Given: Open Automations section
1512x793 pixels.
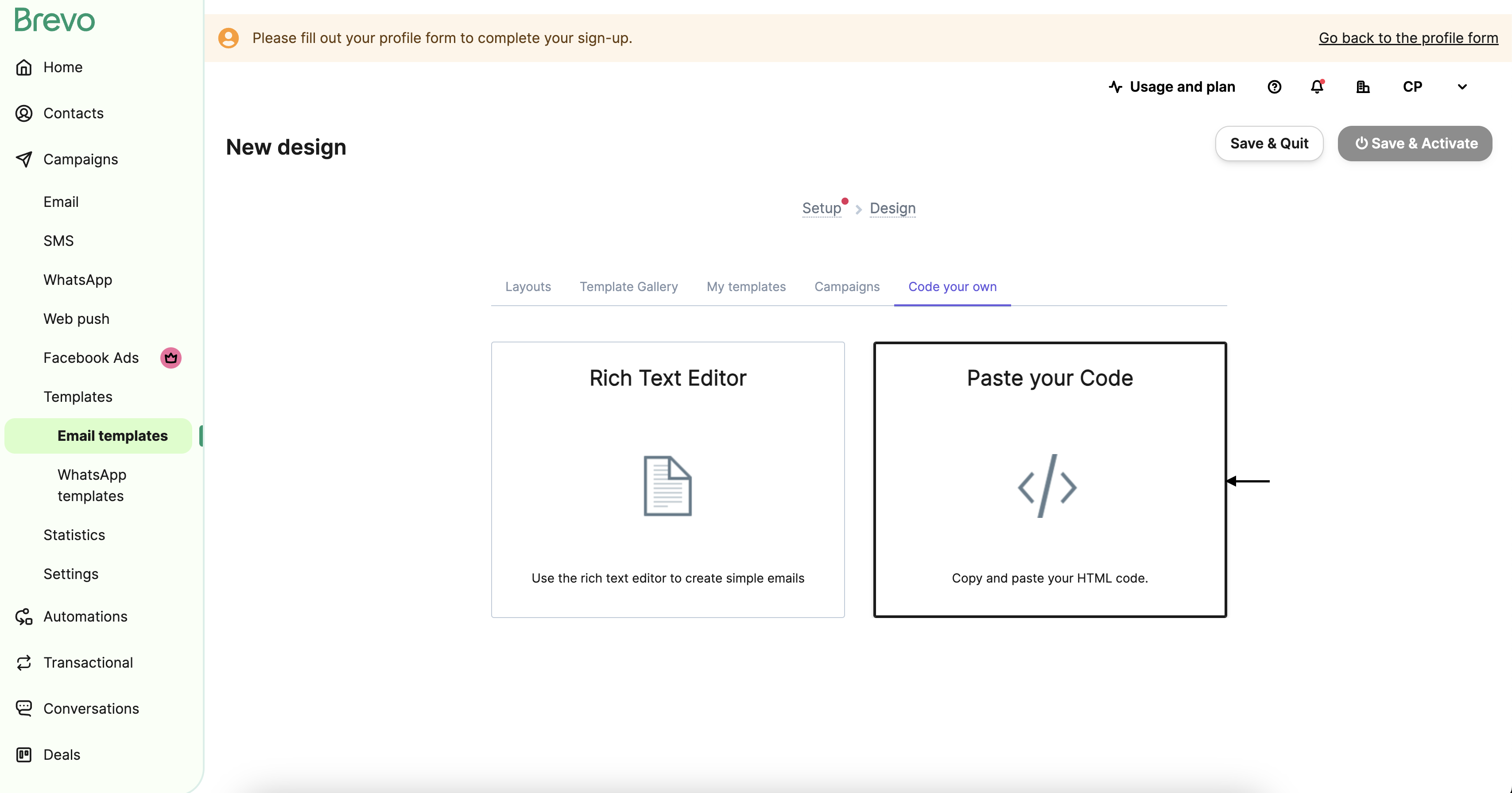Looking at the screenshot, I should click(x=85, y=616).
